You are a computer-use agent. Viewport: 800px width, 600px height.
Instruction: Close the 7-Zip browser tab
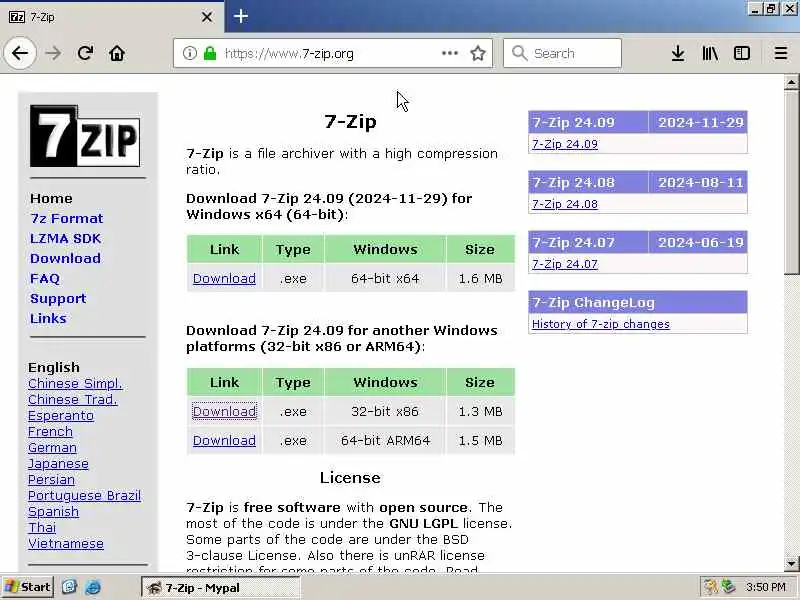point(207,17)
